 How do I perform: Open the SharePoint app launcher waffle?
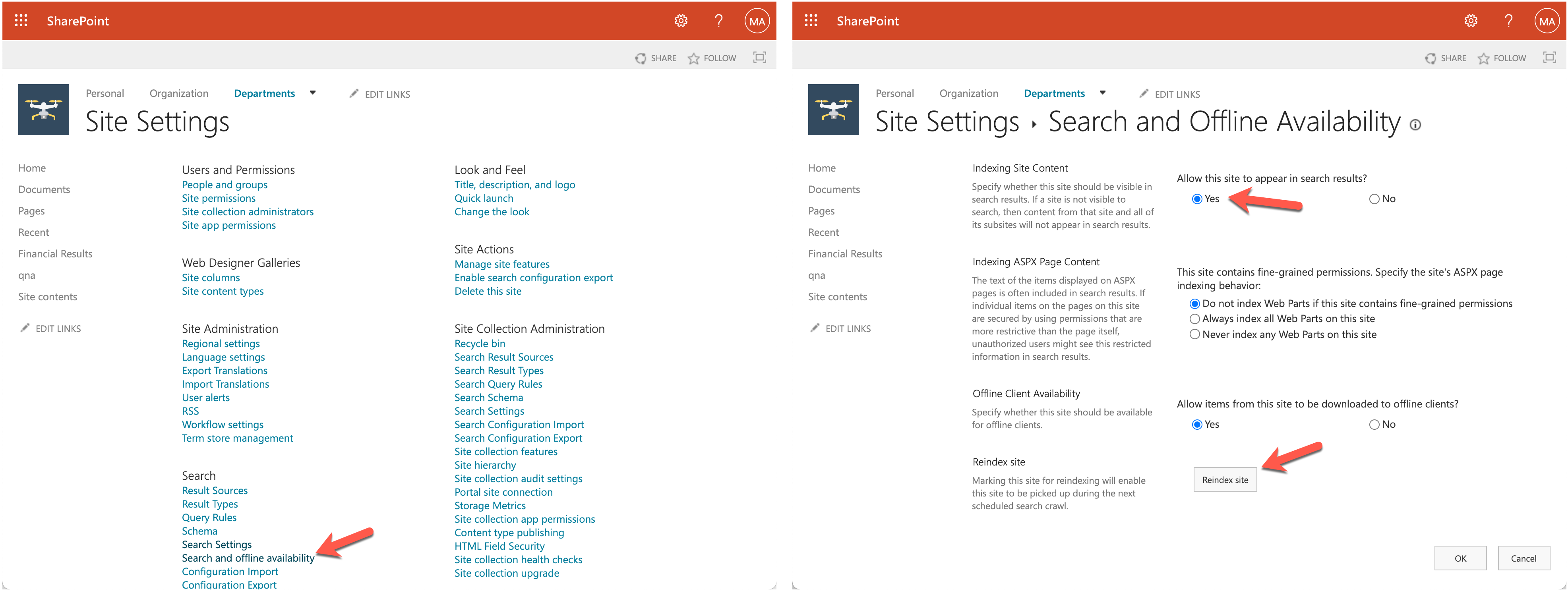click(20, 20)
